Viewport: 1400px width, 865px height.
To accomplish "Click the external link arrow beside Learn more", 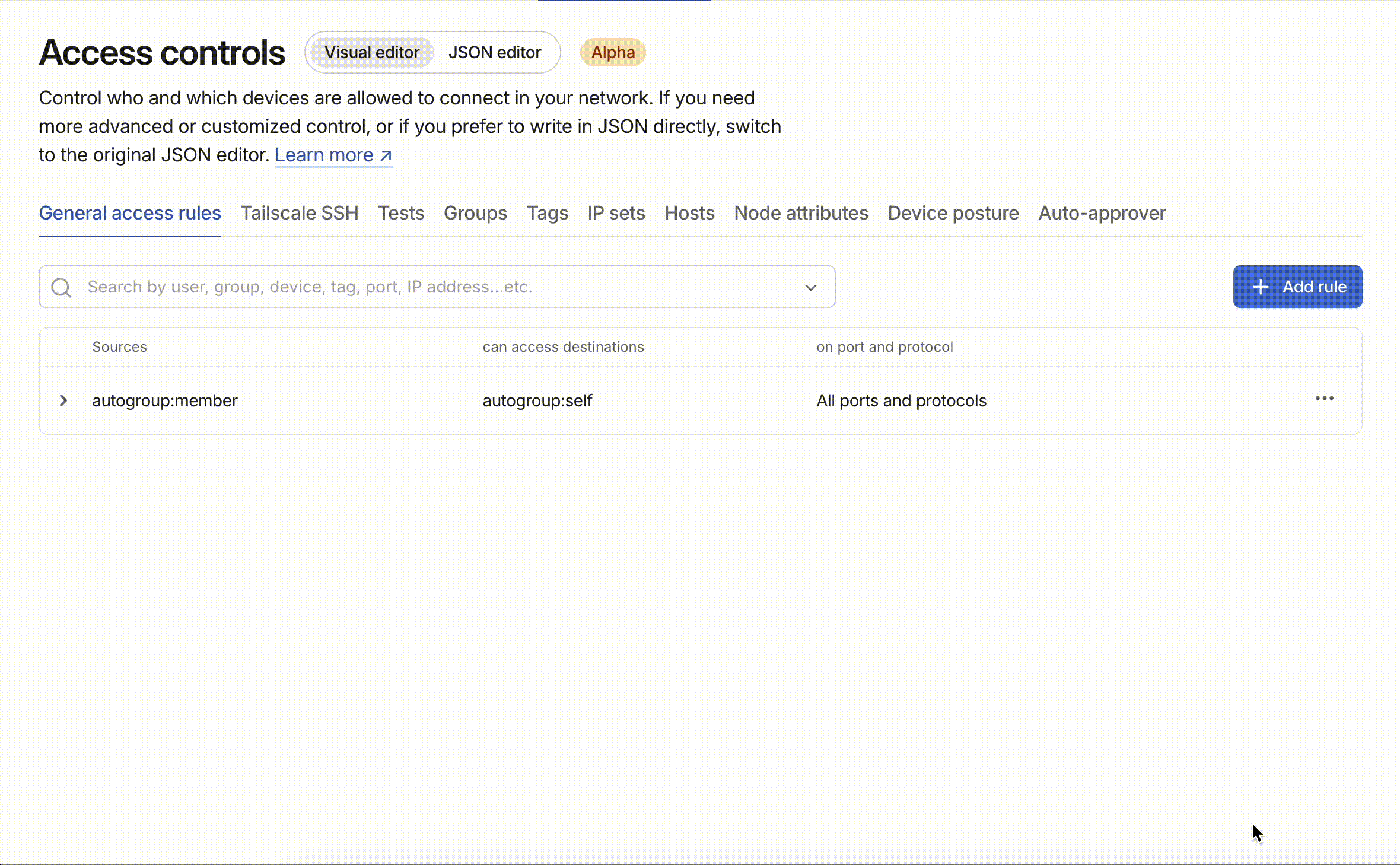I will pyautogui.click(x=386, y=155).
